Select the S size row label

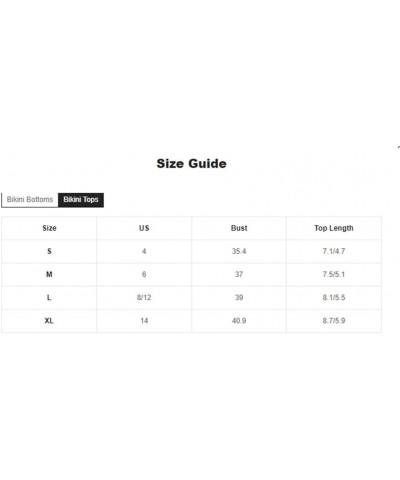coord(49,251)
